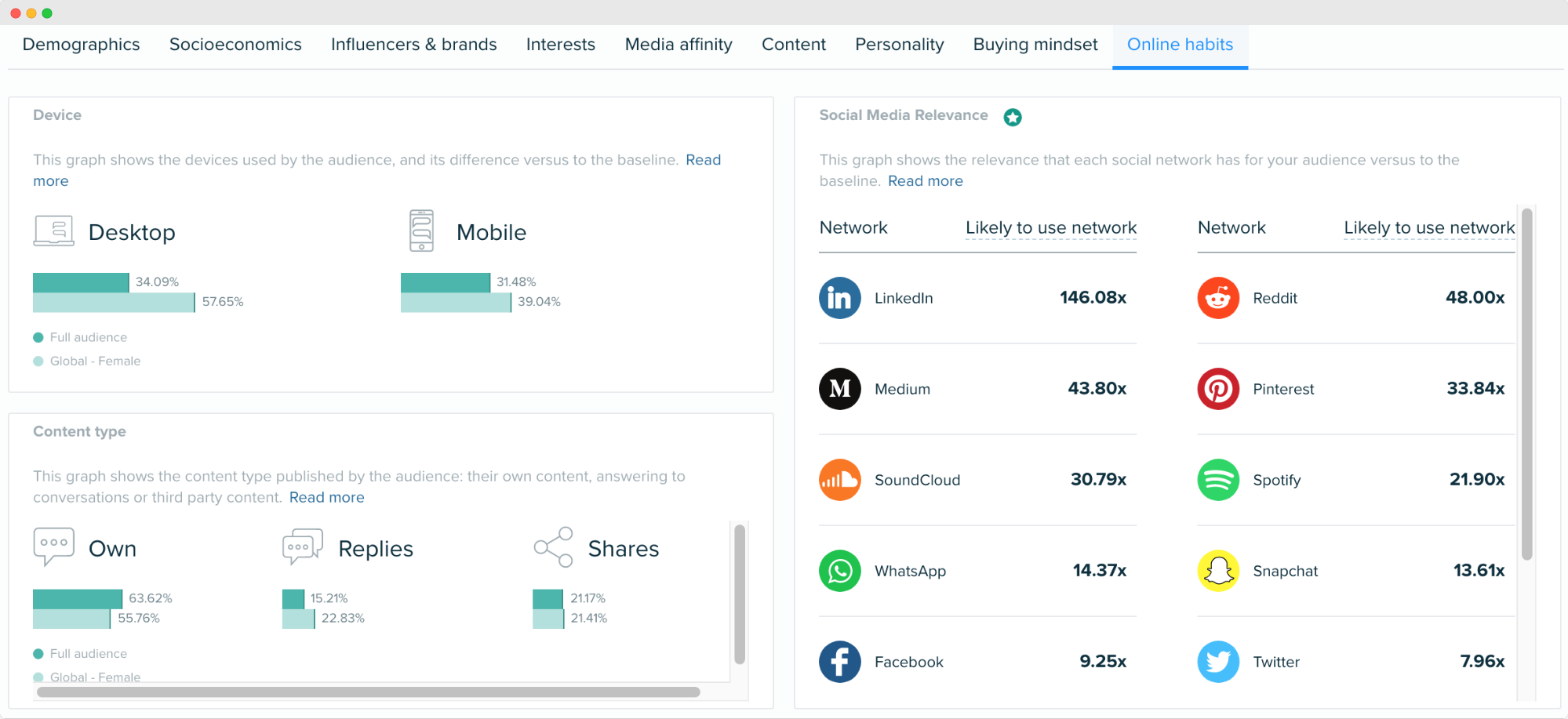
Task: Follow Read more link in Social Media Relevance
Action: tap(926, 181)
